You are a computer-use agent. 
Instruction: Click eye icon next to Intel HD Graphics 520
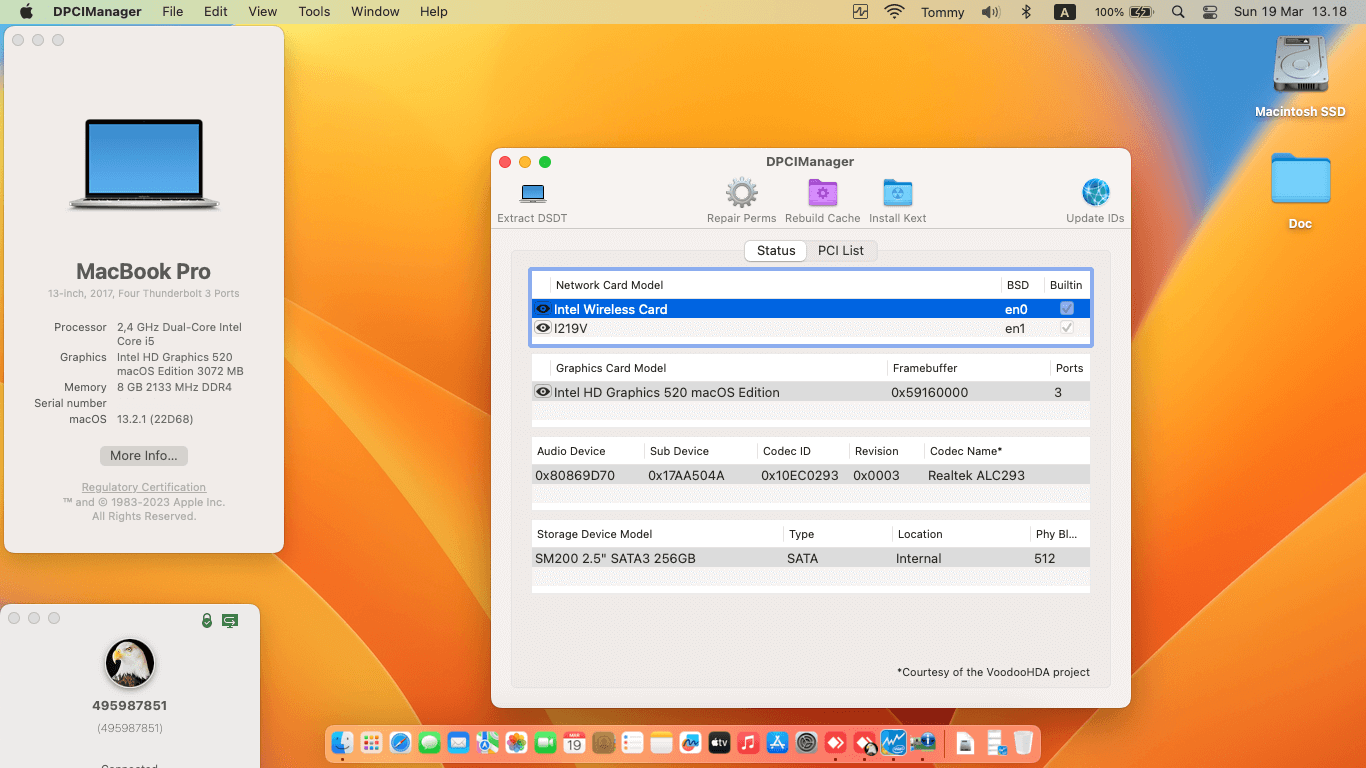pos(543,392)
